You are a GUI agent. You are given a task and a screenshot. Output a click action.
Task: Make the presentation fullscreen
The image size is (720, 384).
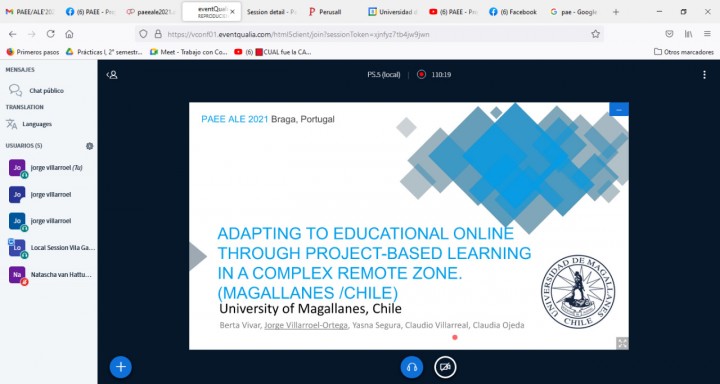[622, 343]
